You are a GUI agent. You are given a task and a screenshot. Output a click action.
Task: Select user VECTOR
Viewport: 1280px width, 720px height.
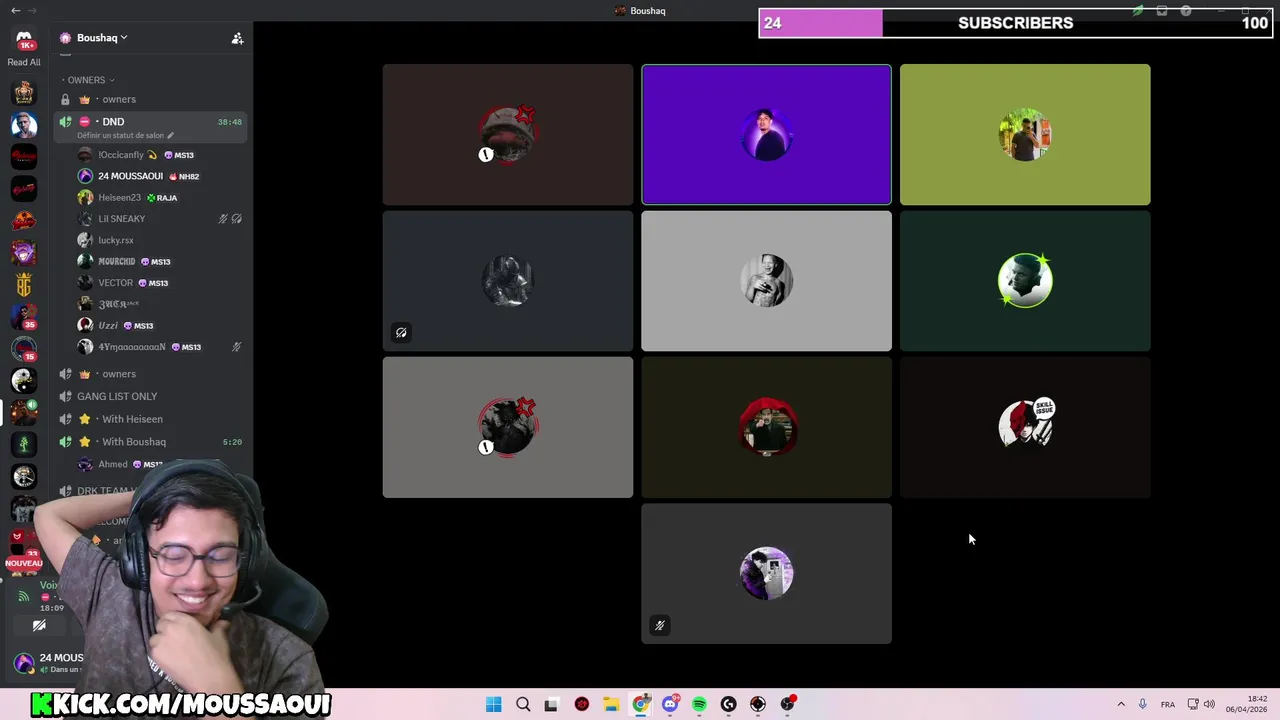pyautogui.click(x=115, y=283)
